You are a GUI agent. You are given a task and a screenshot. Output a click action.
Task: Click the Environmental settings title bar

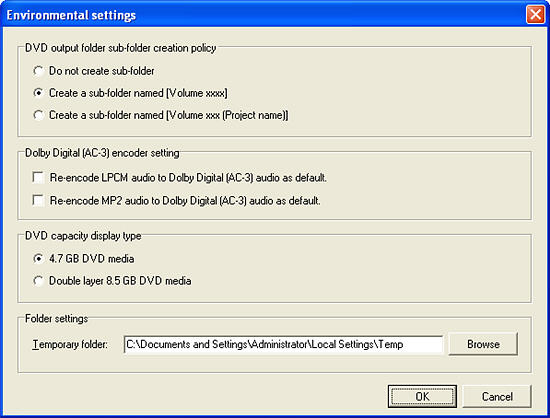point(263,15)
